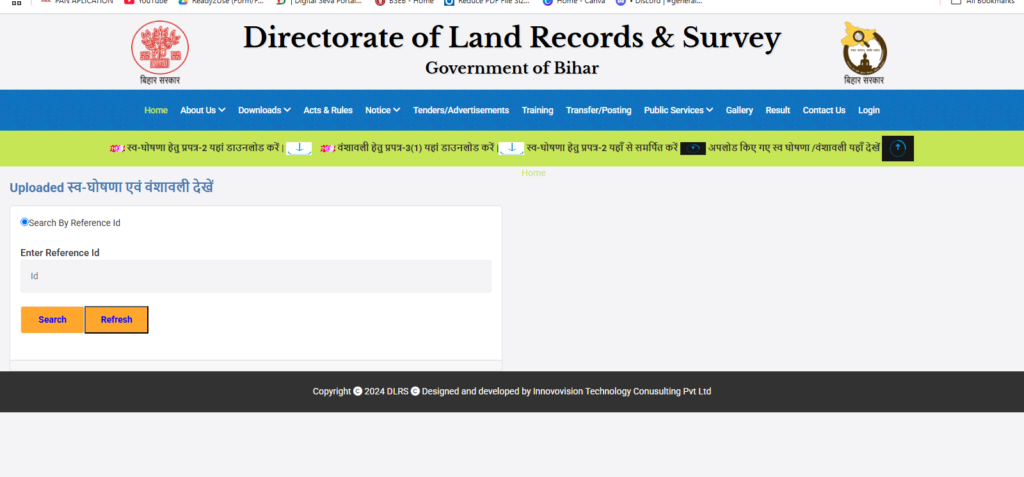Go to Home in the navigation bar
The height and width of the screenshot is (477, 1024).
[x=156, y=110]
